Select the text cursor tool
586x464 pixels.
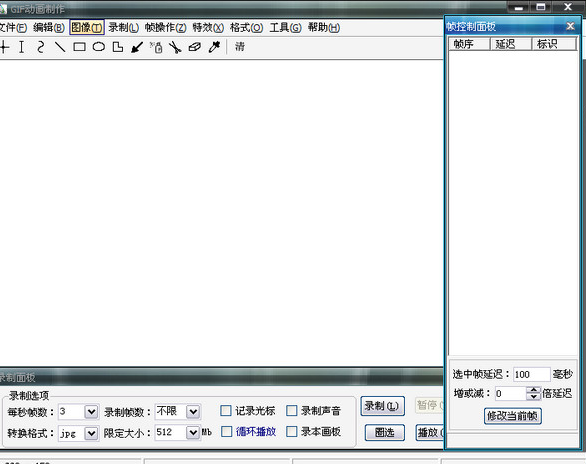coord(21,47)
